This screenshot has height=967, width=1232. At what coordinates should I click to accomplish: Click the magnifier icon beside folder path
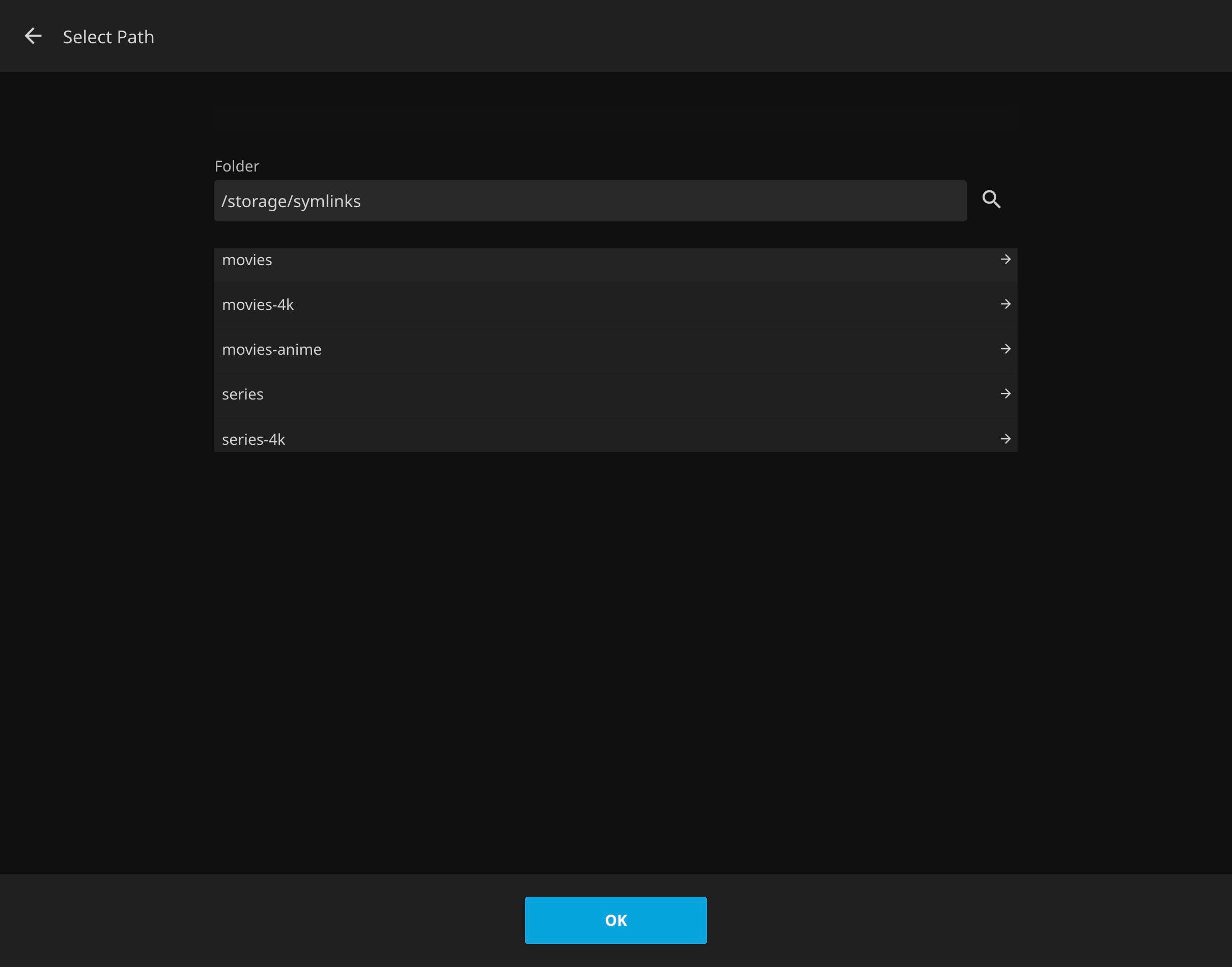pyautogui.click(x=991, y=200)
